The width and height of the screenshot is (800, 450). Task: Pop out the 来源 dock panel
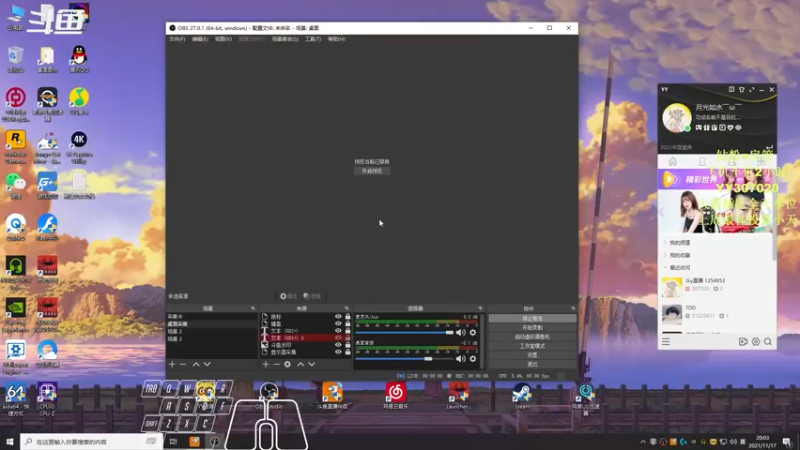[x=346, y=308]
